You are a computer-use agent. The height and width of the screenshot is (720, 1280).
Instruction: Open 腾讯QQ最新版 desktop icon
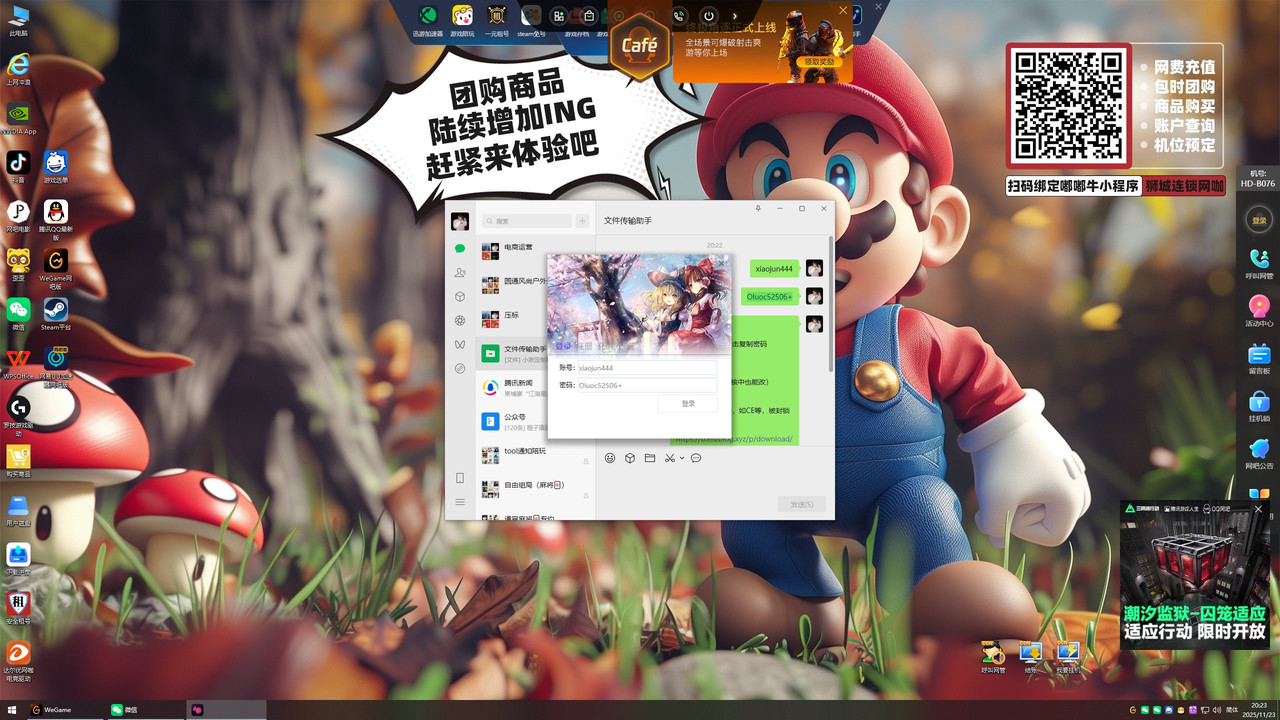tap(56, 219)
